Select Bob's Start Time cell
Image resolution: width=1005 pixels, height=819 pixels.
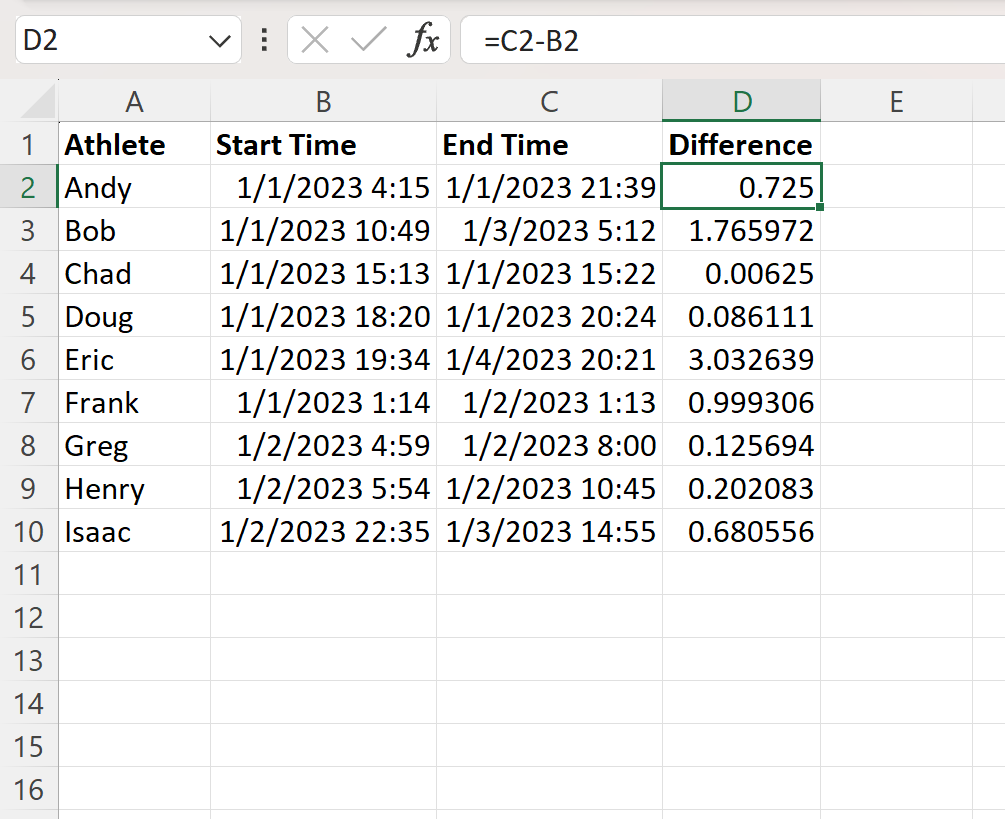point(322,230)
